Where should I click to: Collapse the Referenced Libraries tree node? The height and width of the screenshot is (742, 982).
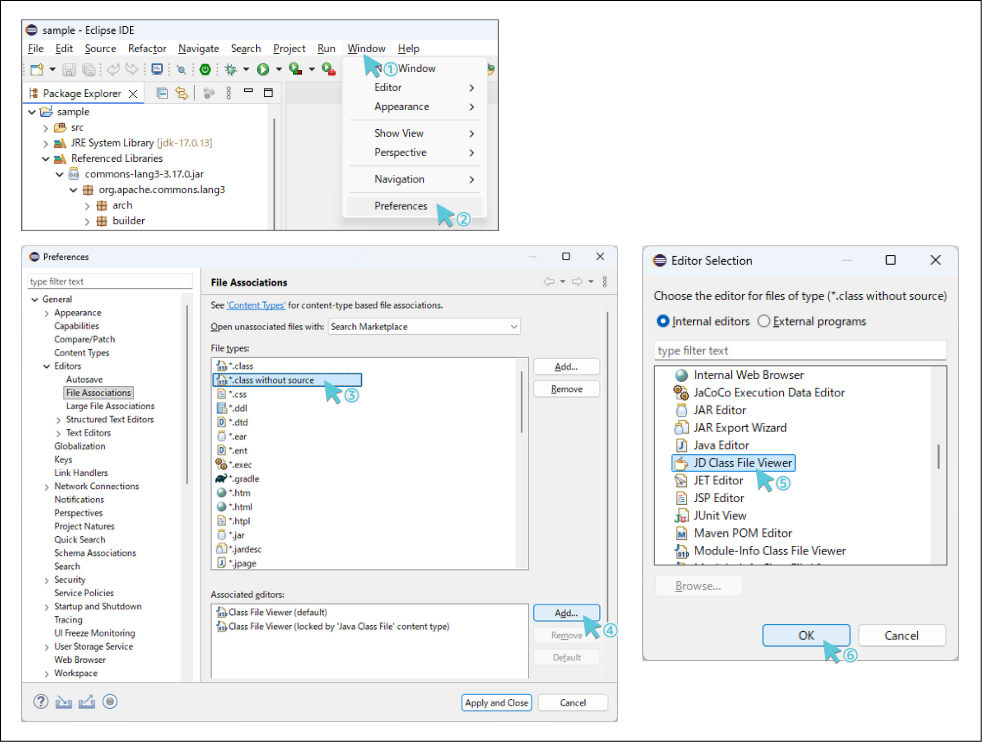[46, 158]
